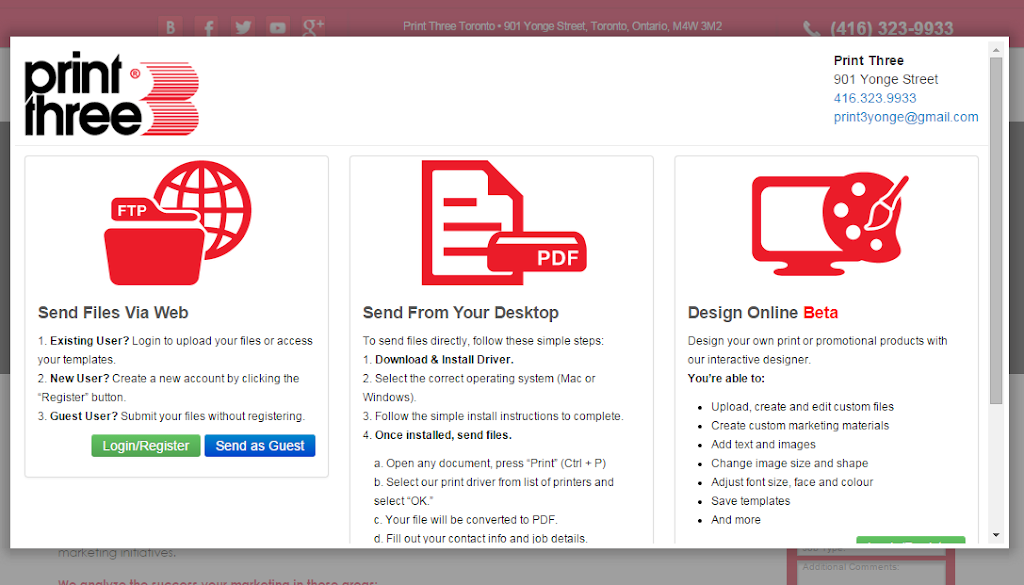Click the monitor and palette design icon
This screenshot has width=1024, height=585.
coord(829,224)
